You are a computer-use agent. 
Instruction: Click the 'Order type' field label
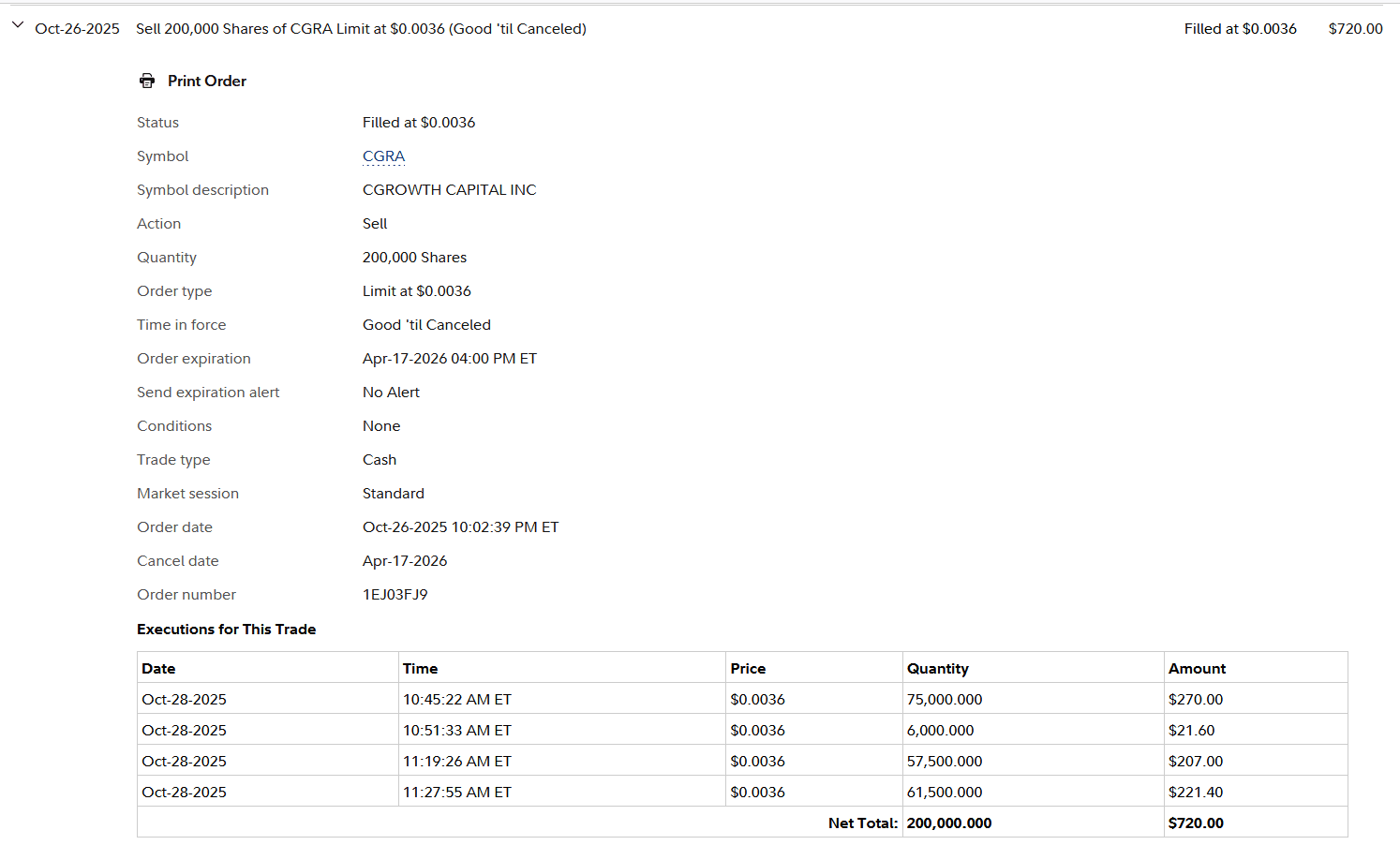coord(174,291)
